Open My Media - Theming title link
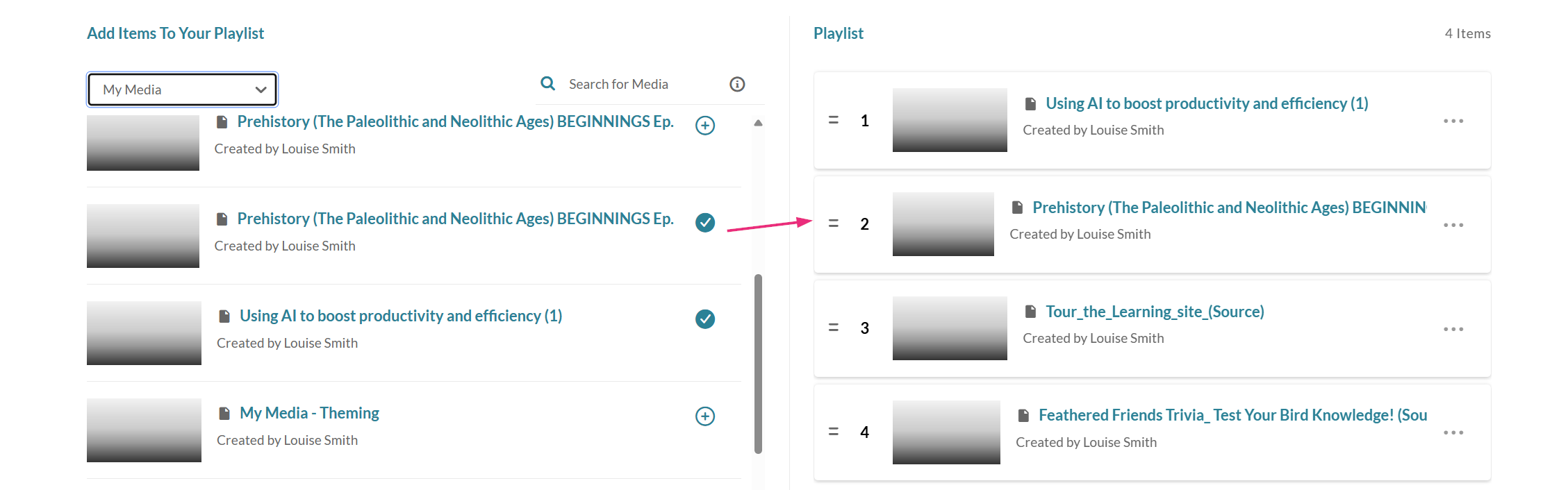1568x490 pixels. point(309,414)
